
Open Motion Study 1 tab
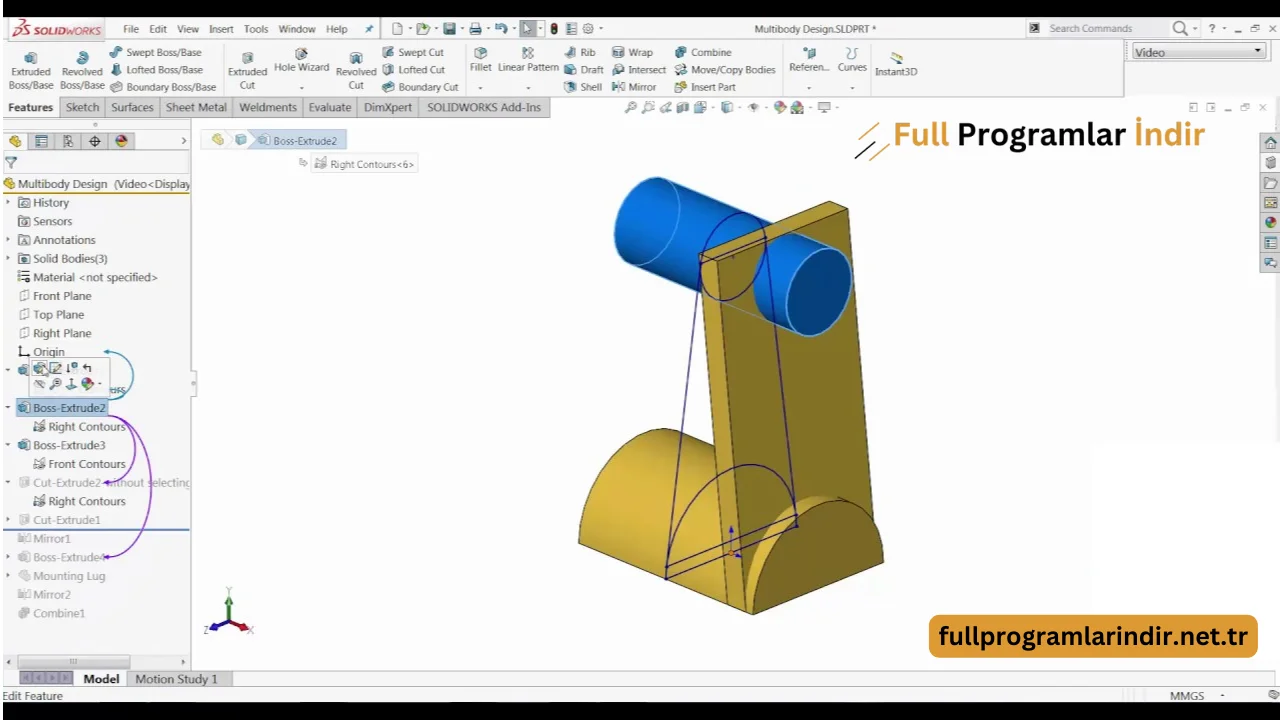pos(176,679)
